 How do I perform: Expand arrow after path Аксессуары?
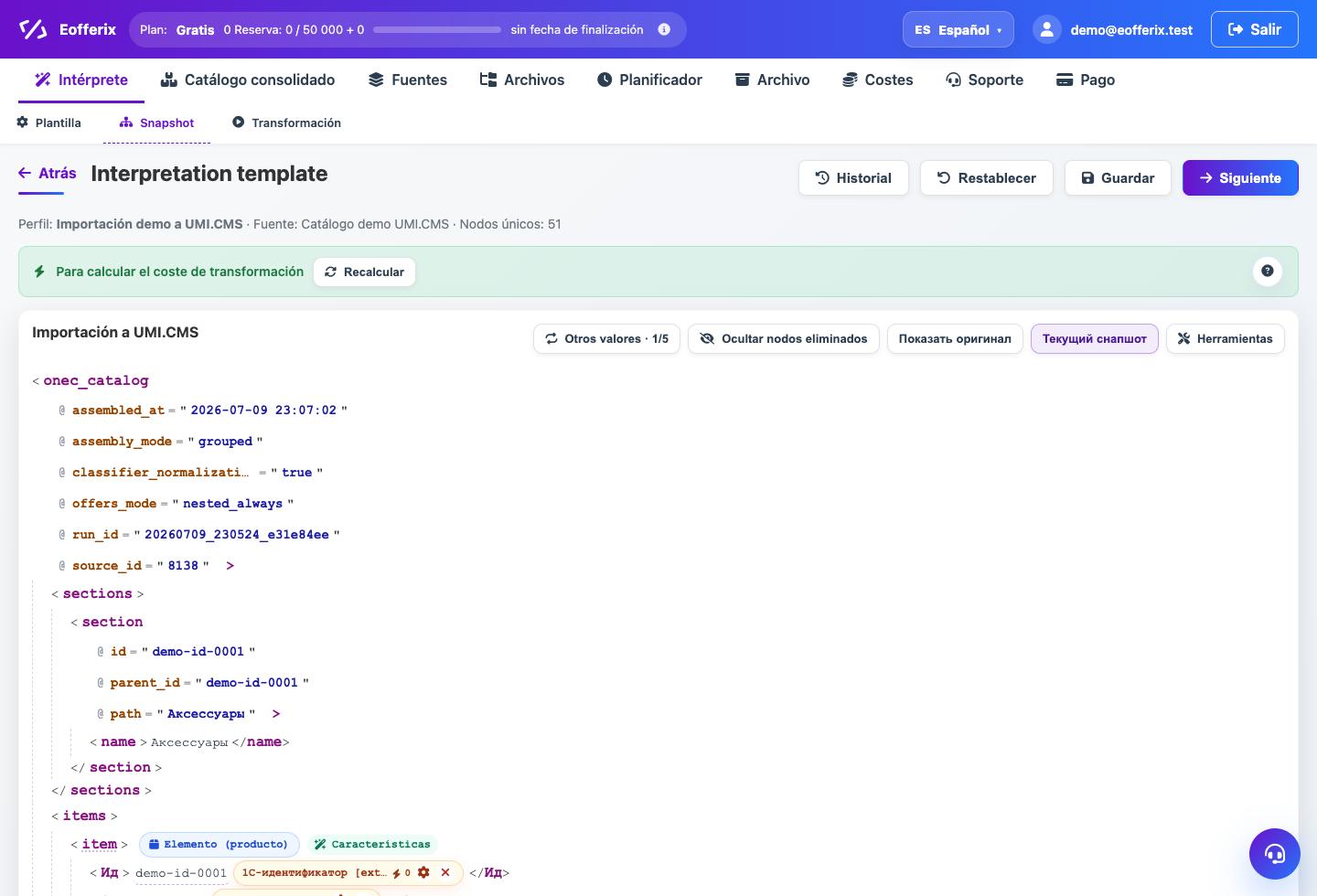point(275,714)
